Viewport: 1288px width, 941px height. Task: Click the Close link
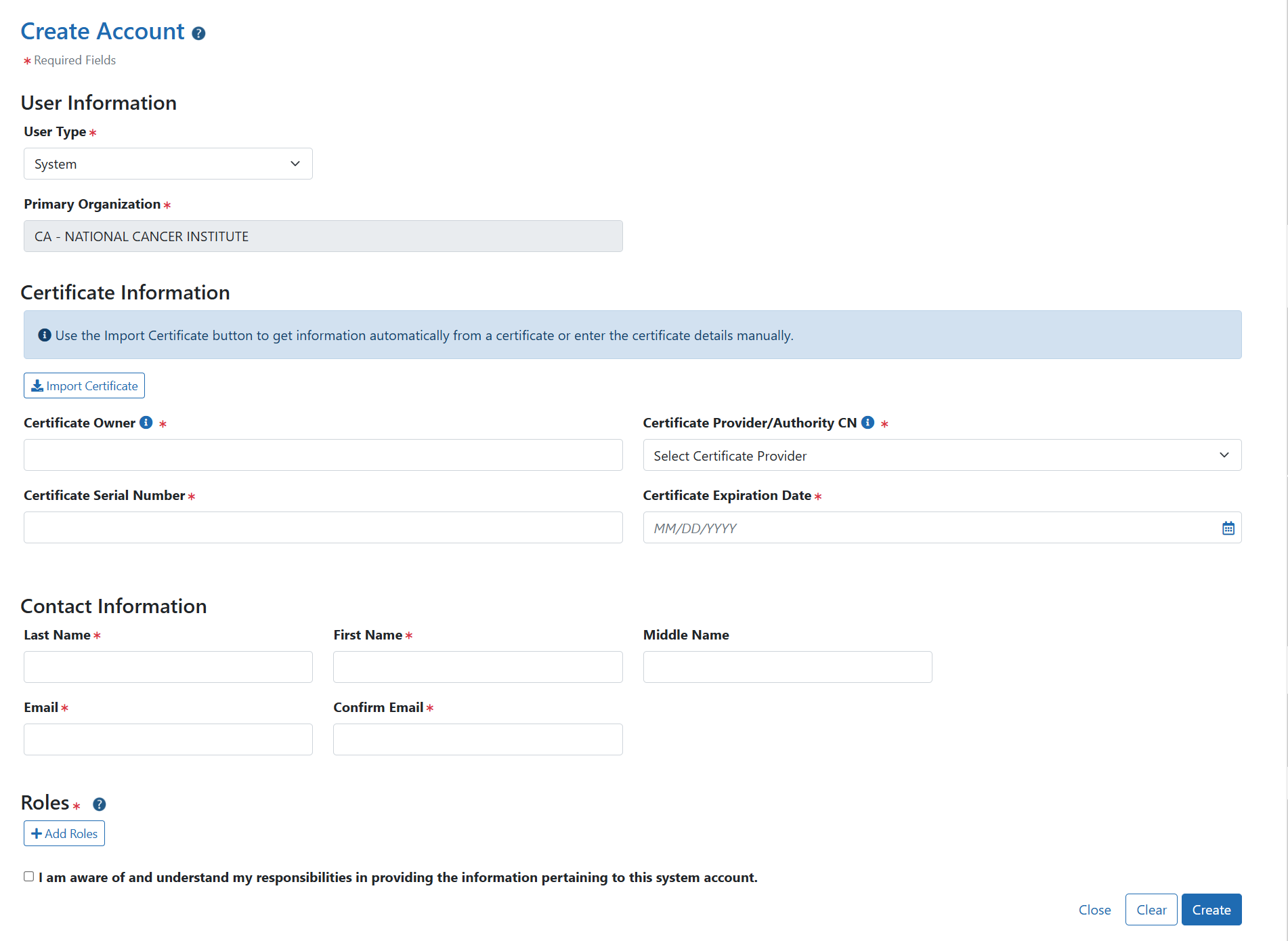coord(1094,910)
